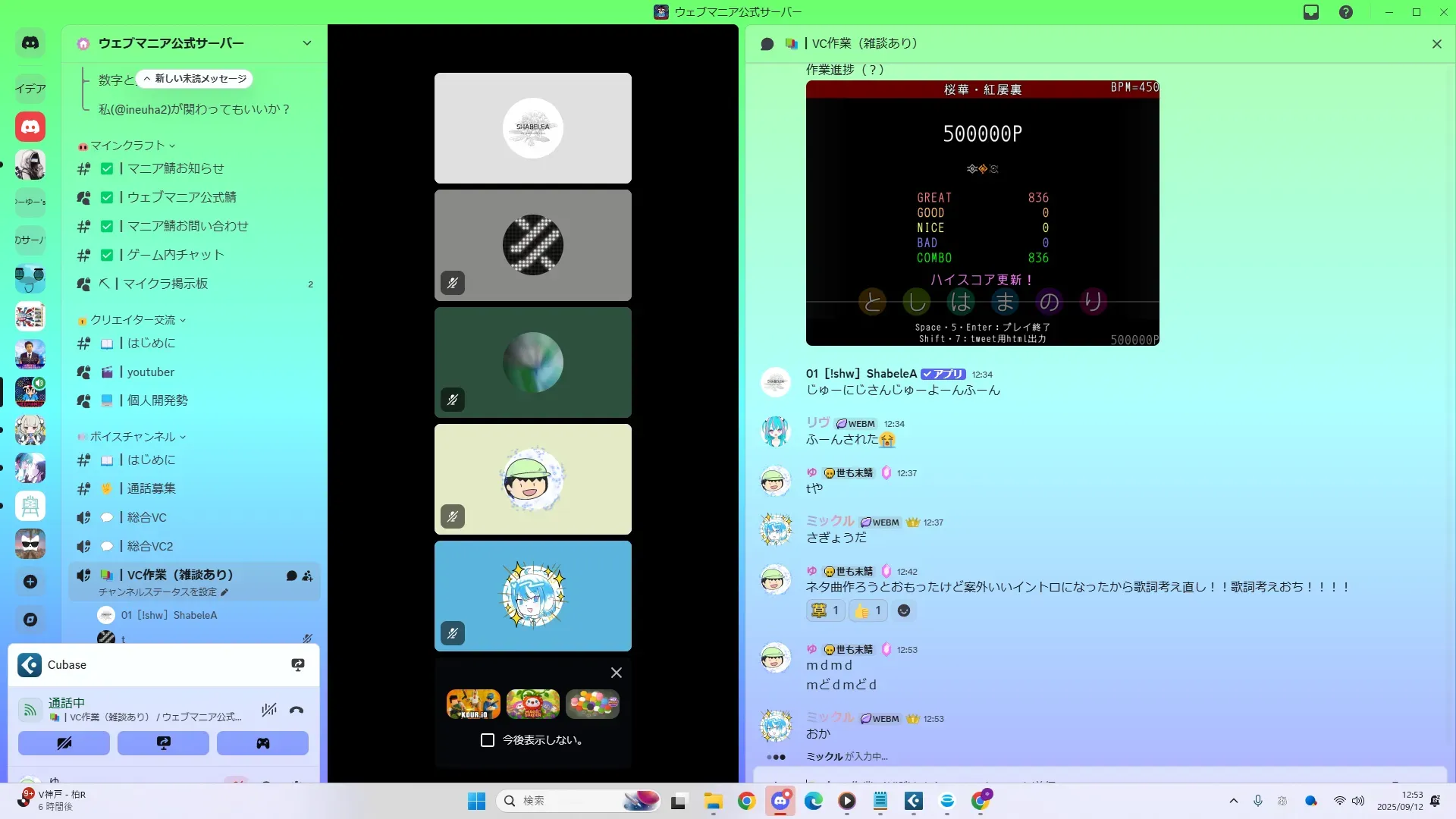Open the help question mark icon
The image size is (1456, 819).
click(x=1346, y=12)
